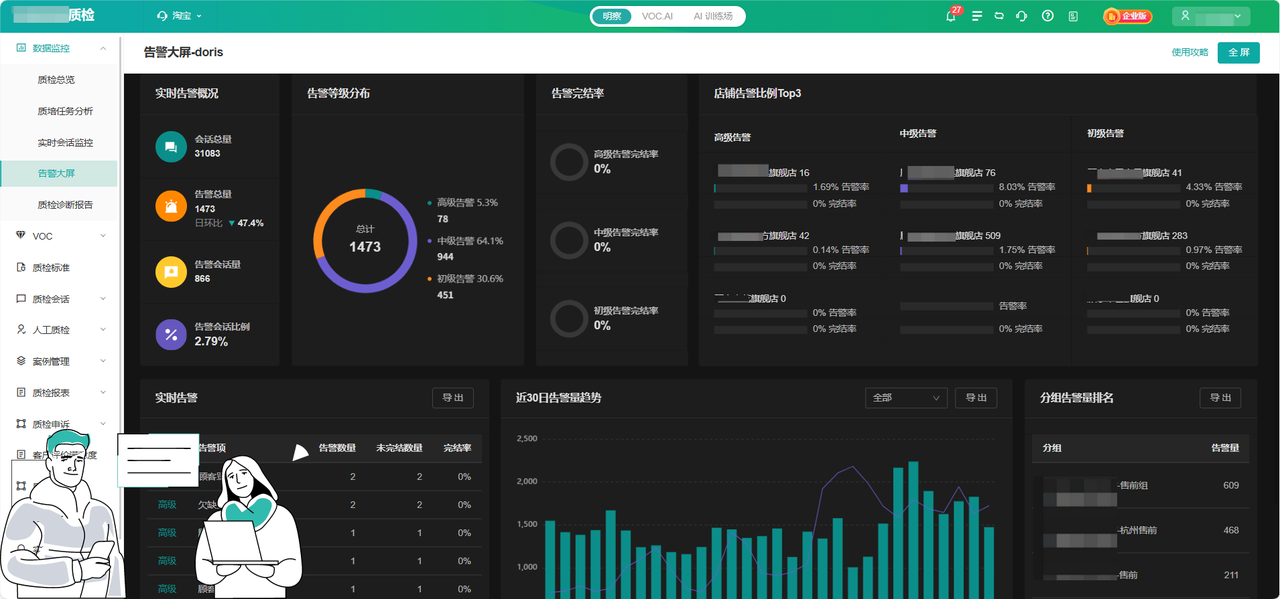This screenshot has height=599, width=1280.
Task: Open the 淘宝 platform dropdown
Action: (x=181, y=16)
